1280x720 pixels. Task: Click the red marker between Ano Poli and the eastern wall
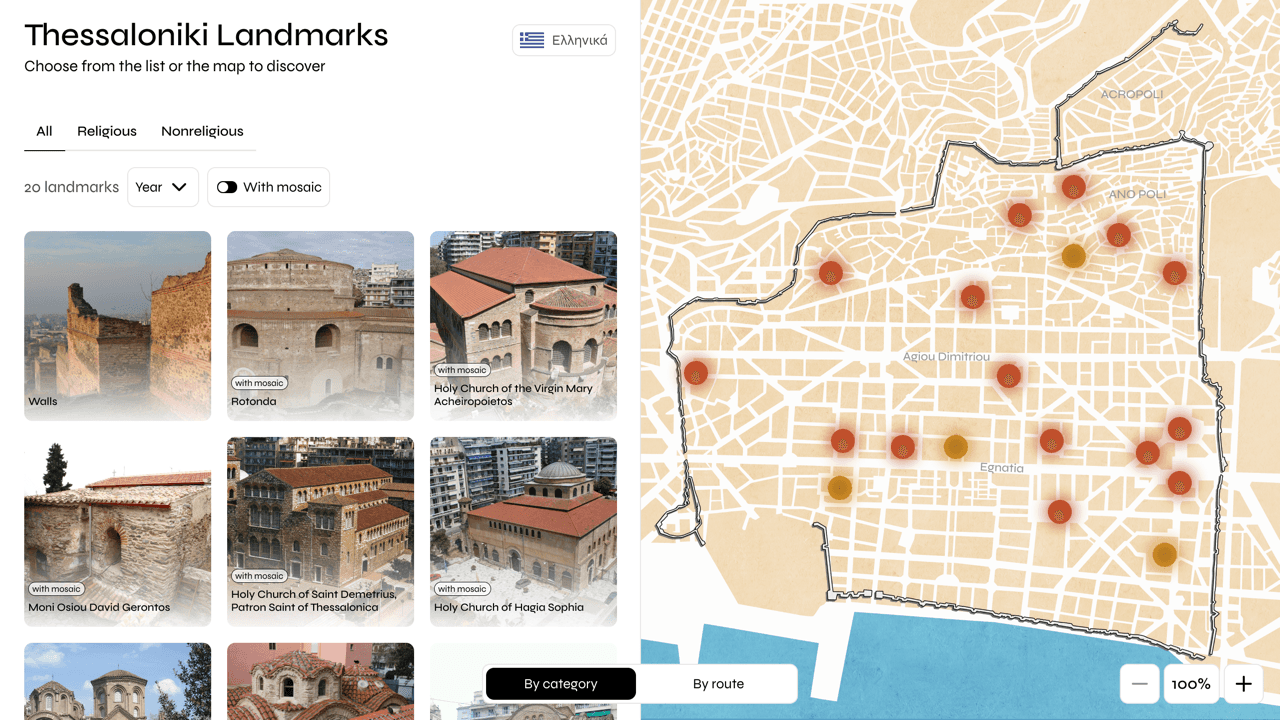pyautogui.click(x=1174, y=273)
